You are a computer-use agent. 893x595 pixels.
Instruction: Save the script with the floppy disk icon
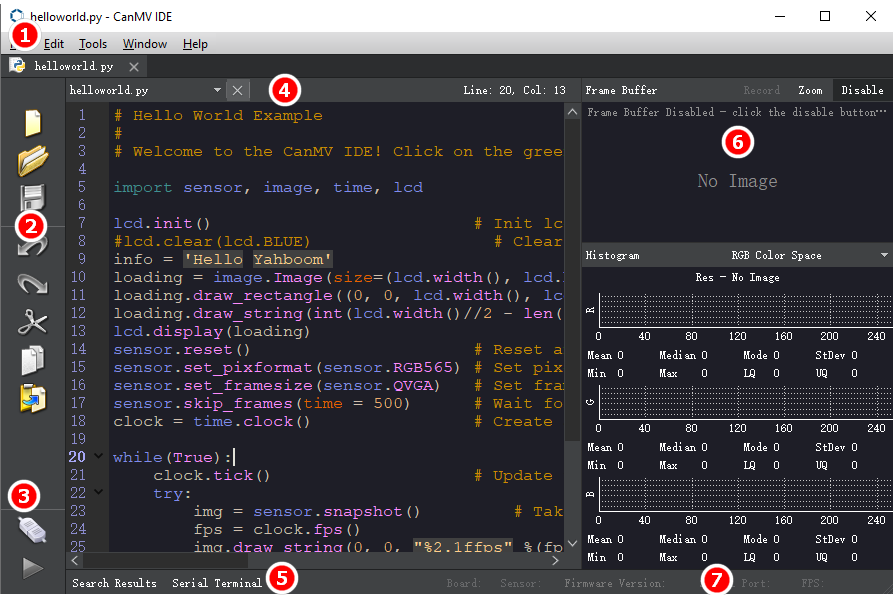coord(35,195)
